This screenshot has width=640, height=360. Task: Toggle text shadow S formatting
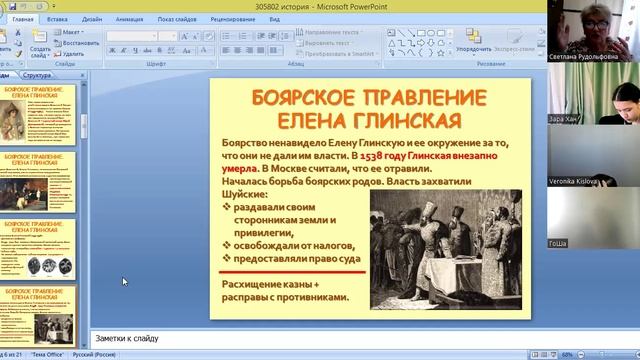point(160,51)
